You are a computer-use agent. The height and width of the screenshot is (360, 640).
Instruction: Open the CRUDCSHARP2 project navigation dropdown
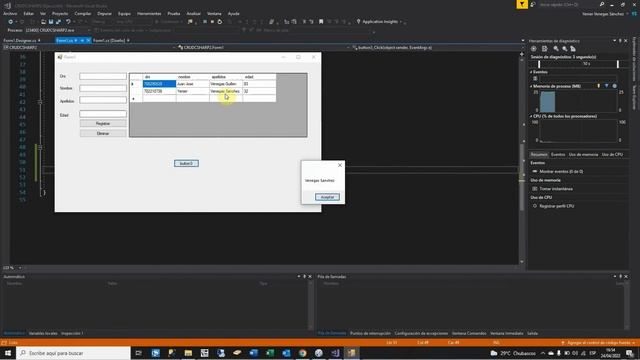click(x=89, y=47)
